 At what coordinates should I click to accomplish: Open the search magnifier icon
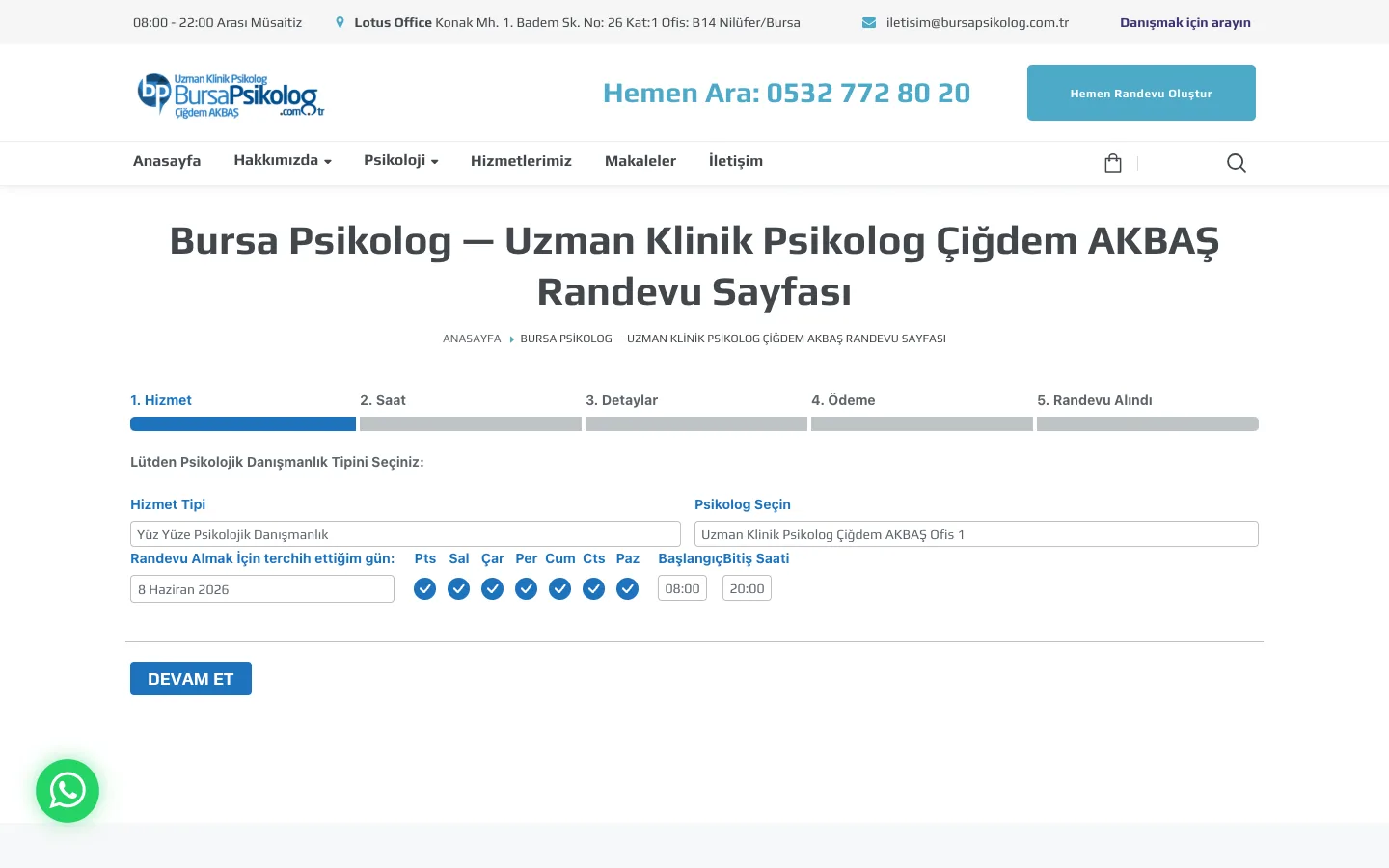pyautogui.click(x=1237, y=163)
